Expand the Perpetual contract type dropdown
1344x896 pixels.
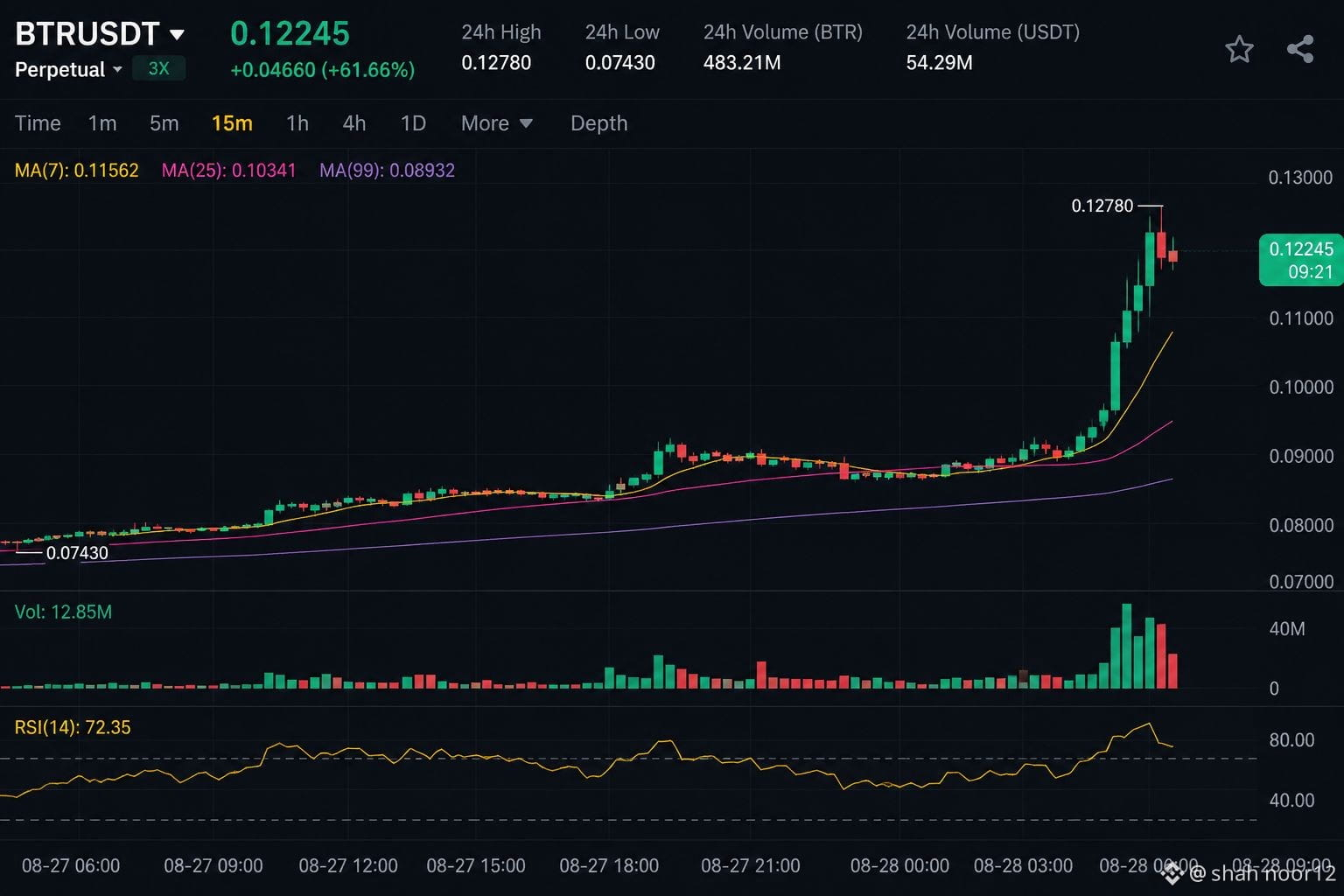(68, 69)
